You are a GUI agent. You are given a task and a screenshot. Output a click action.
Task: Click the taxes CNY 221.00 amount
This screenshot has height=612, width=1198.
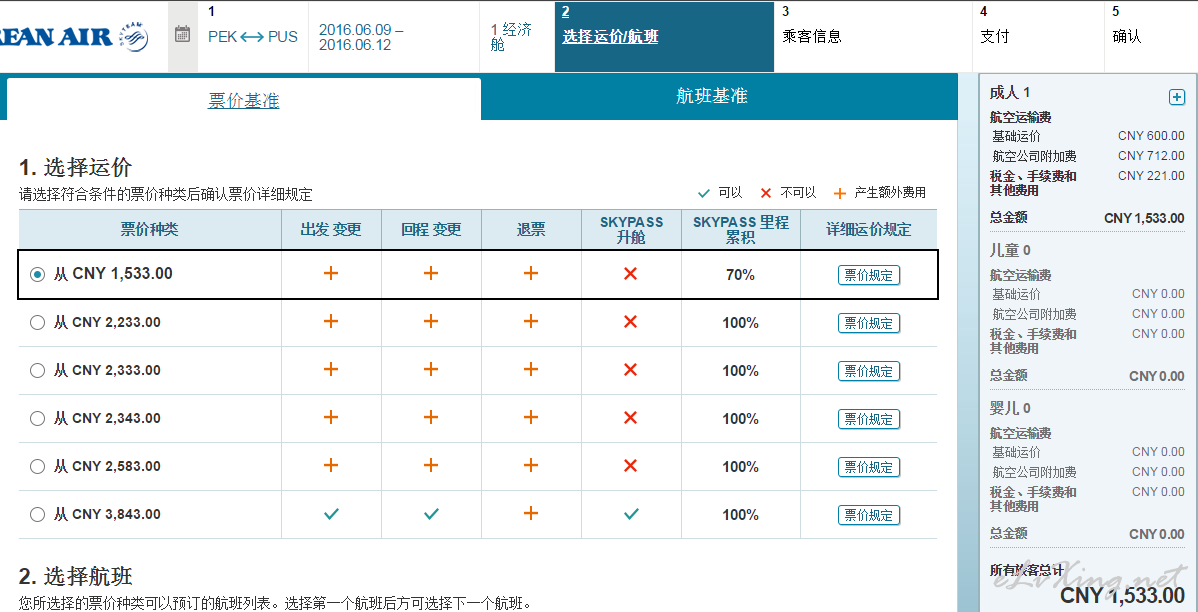[x=1151, y=176]
